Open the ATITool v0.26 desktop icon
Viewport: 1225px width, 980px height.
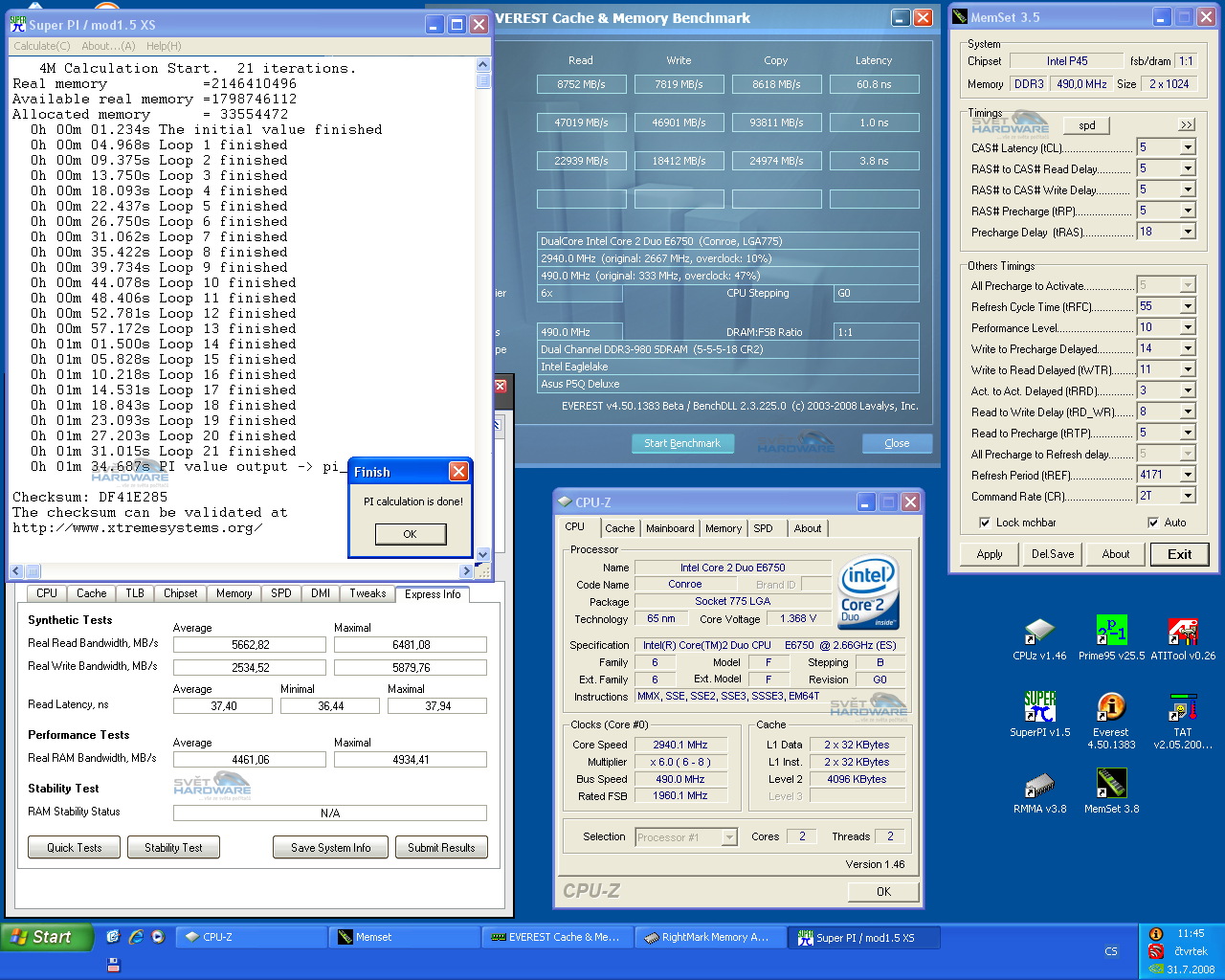point(1183,632)
